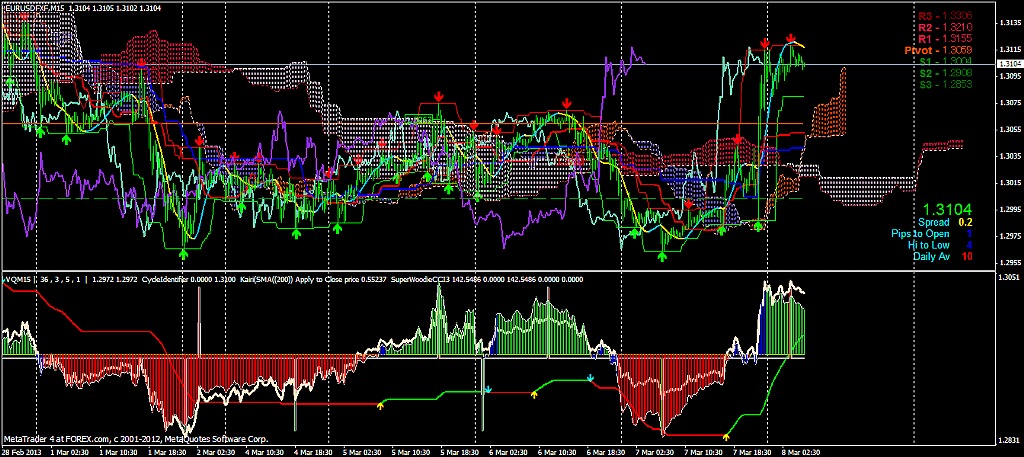Click the 8 Mar 02:30 time label

pos(799,451)
